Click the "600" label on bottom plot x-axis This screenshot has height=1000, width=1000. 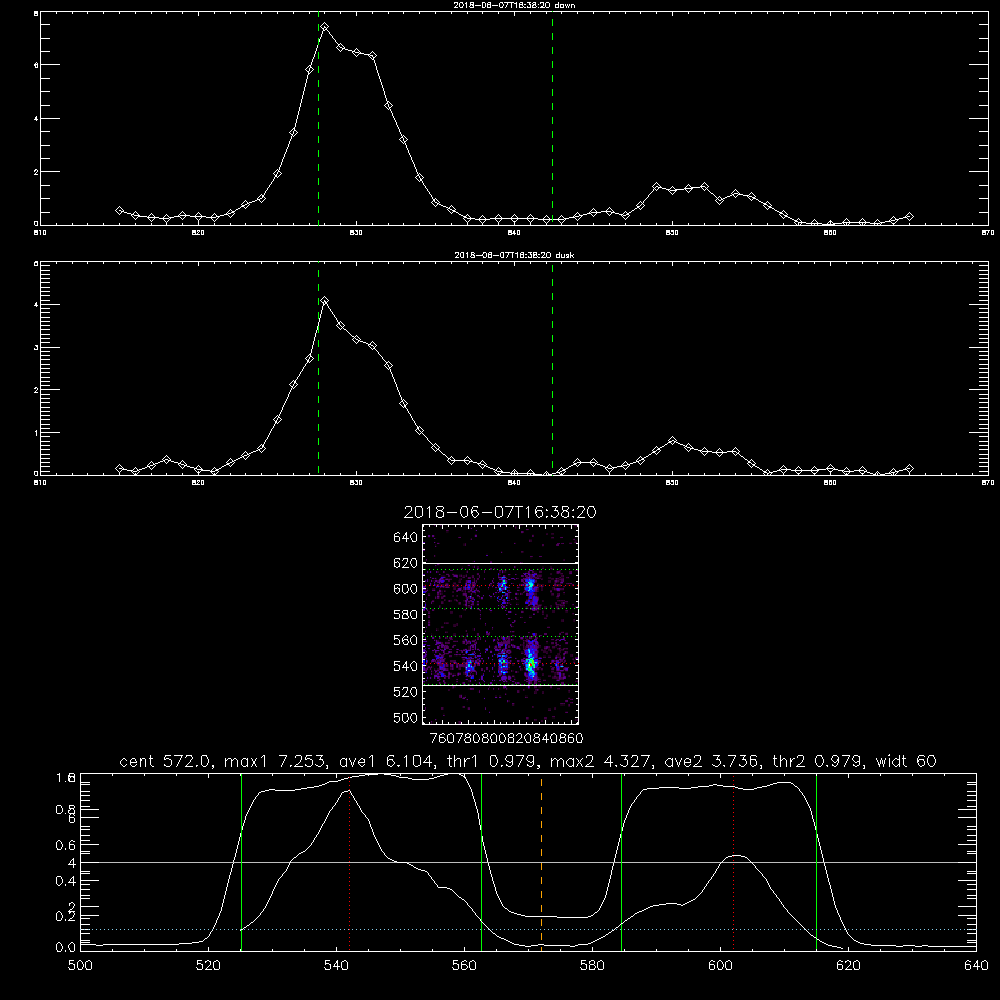[721, 966]
